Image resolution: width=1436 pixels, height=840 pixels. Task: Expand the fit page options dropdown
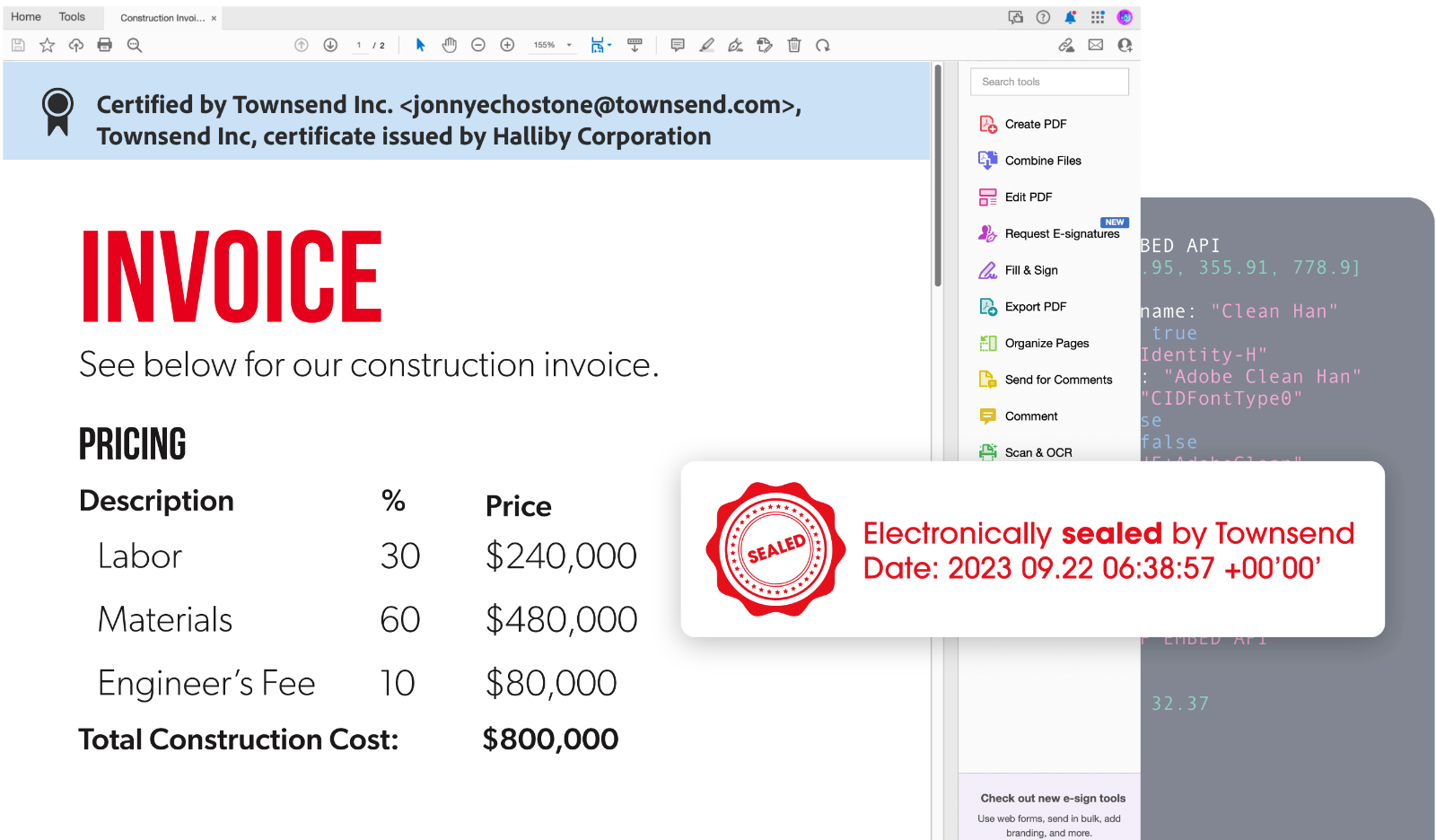[609, 45]
